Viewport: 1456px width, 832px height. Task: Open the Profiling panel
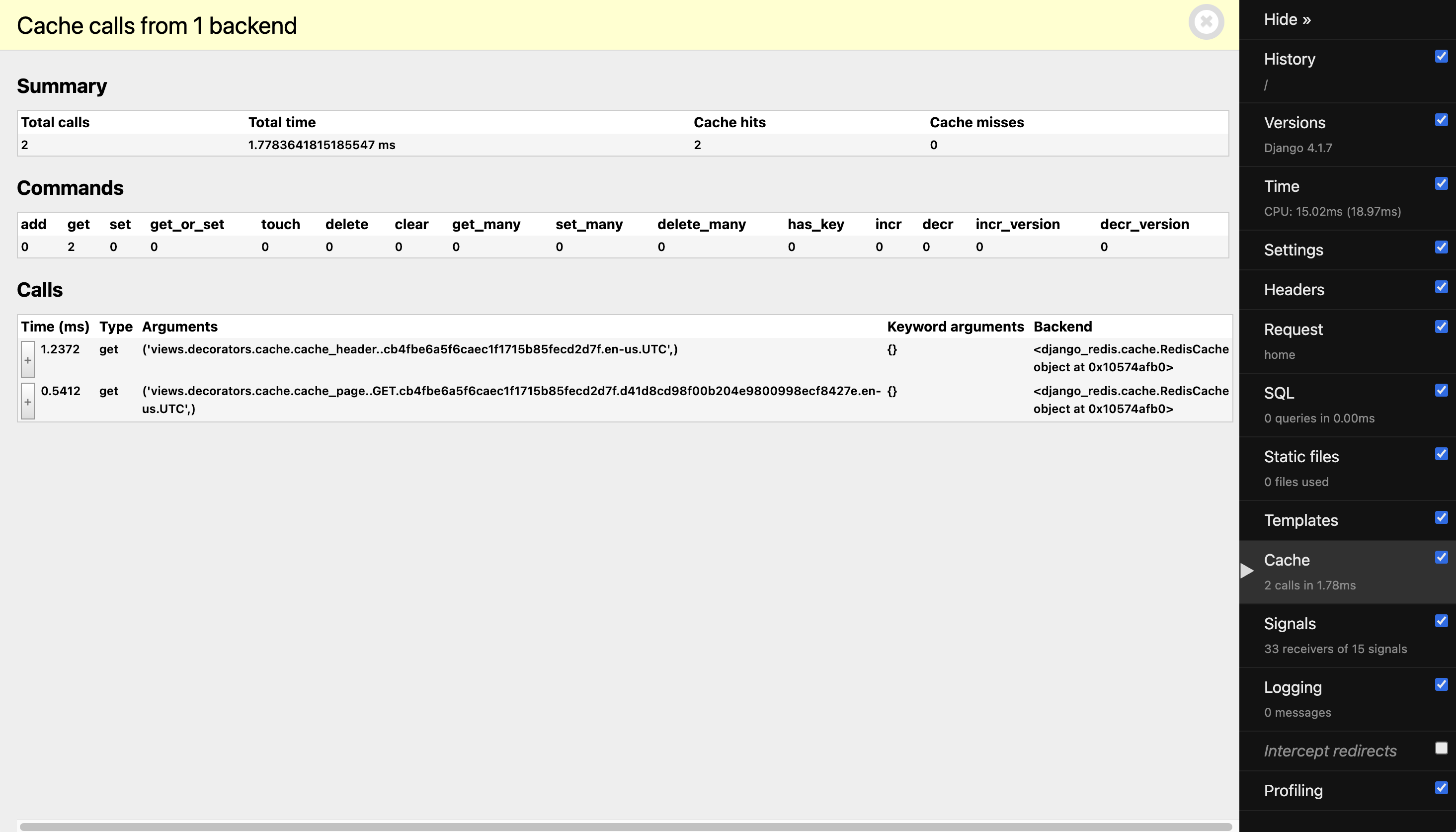pos(1293,790)
